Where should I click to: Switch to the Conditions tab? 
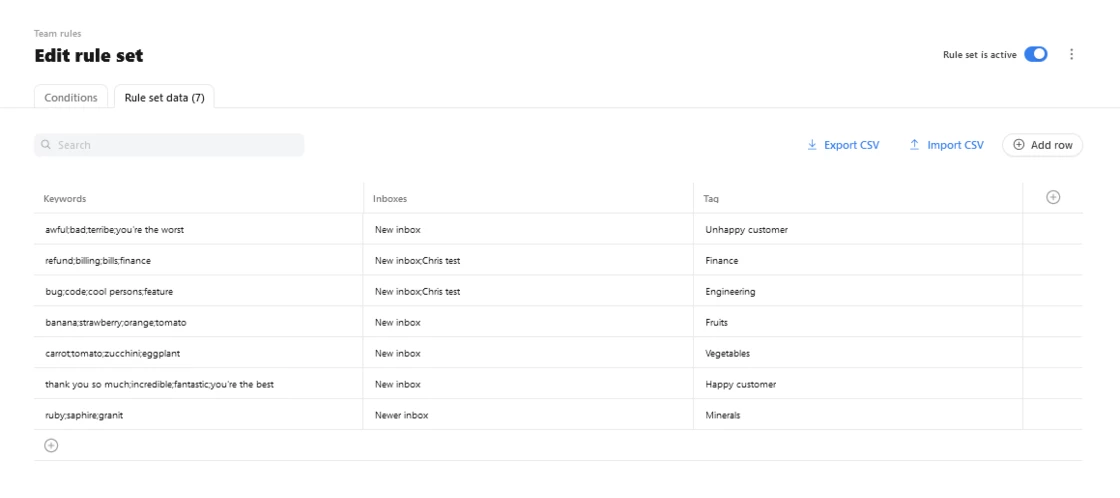tap(71, 98)
